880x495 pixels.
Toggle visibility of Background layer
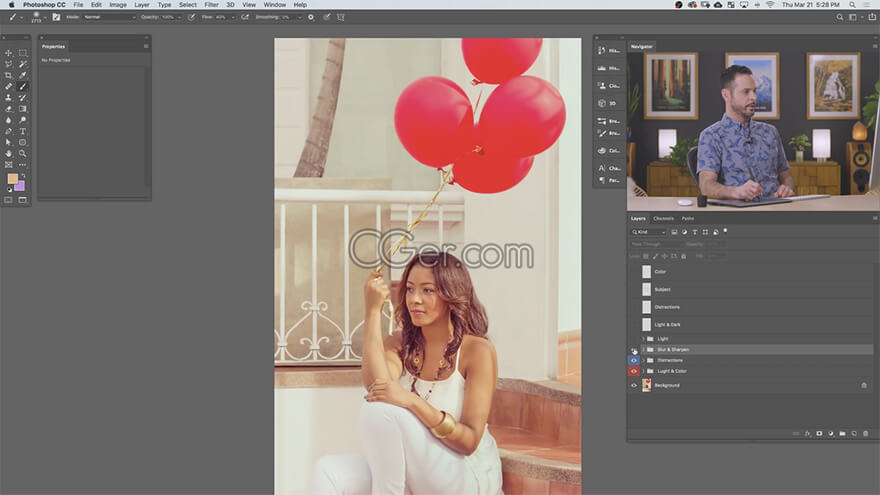[634, 386]
